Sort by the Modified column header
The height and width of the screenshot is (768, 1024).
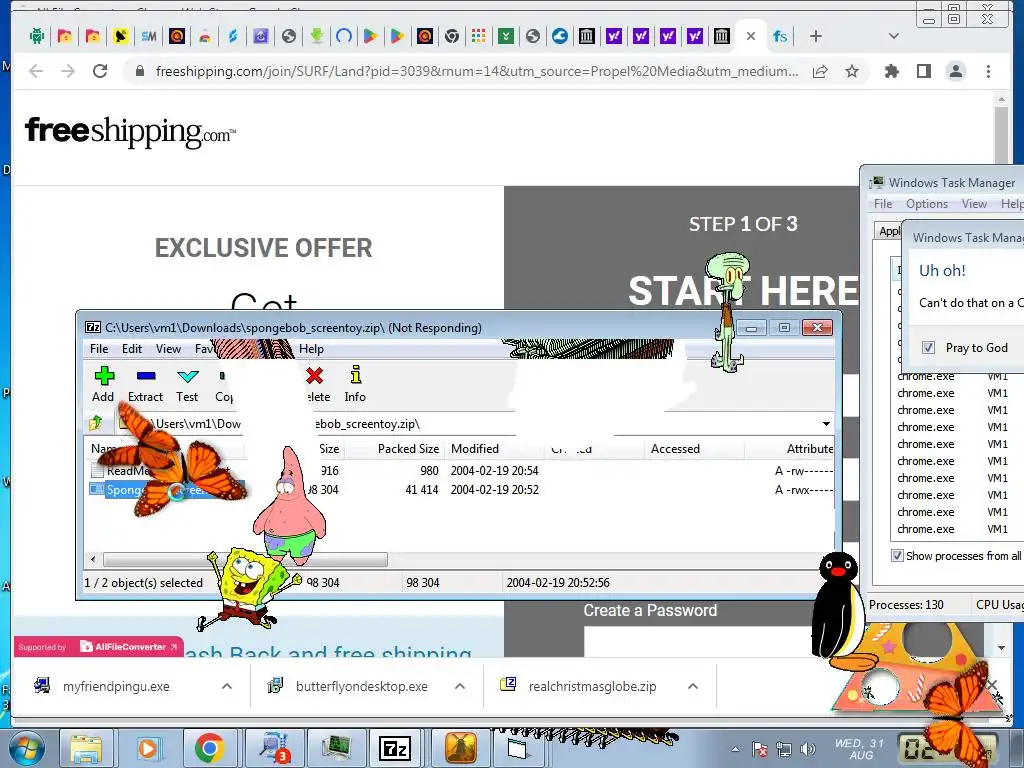tap(475, 449)
